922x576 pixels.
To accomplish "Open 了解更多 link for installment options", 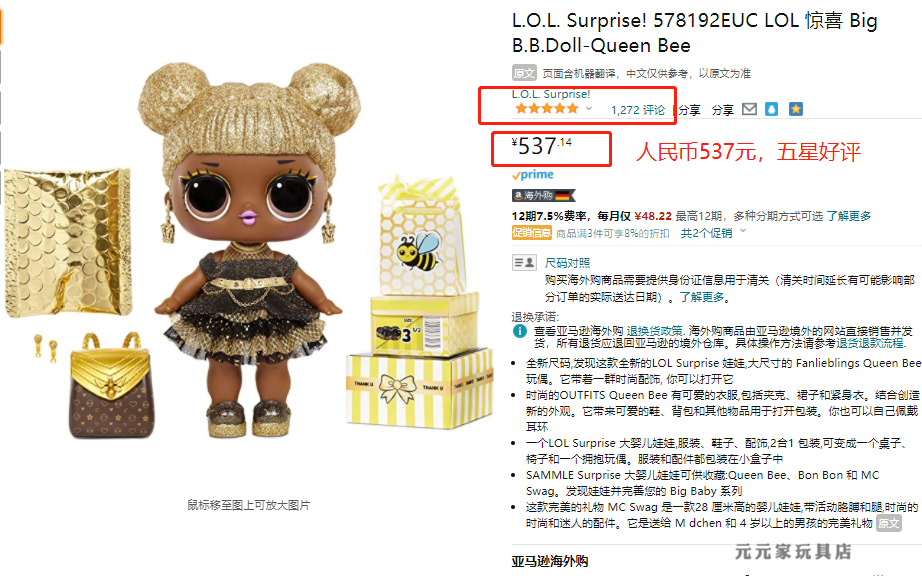I will (x=848, y=216).
